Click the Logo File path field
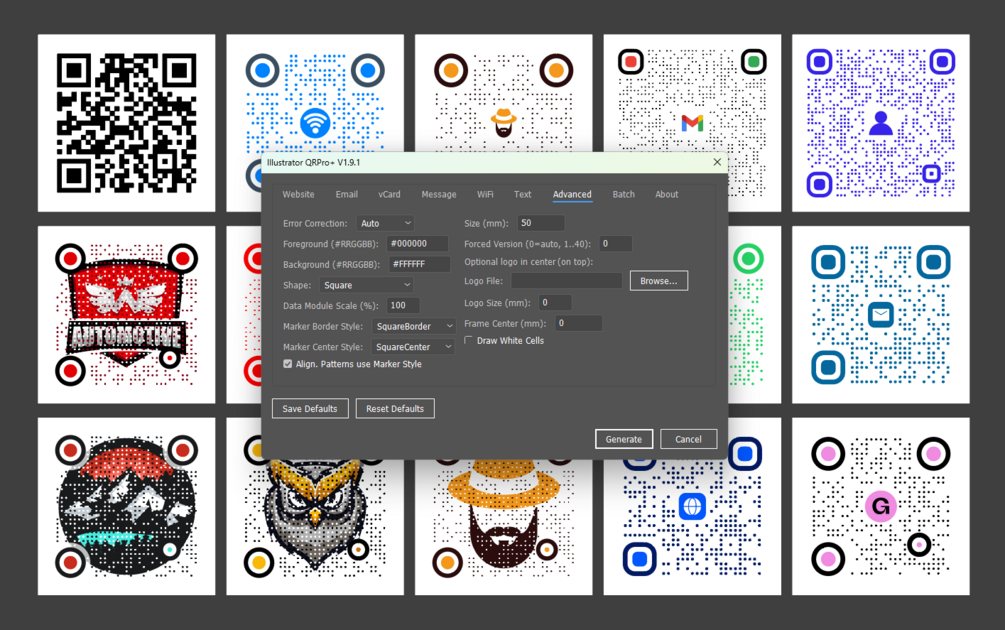 [x=567, y=281]
